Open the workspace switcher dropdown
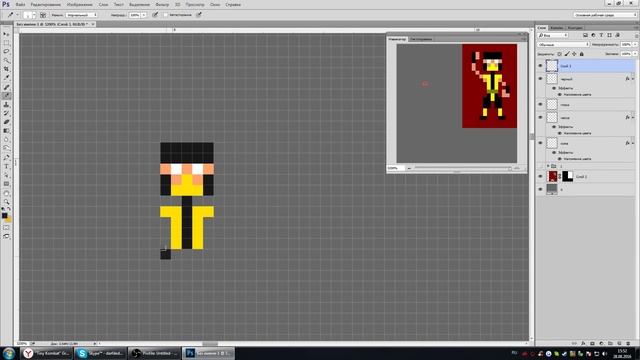640x360 pixels. tap(605, 15)
